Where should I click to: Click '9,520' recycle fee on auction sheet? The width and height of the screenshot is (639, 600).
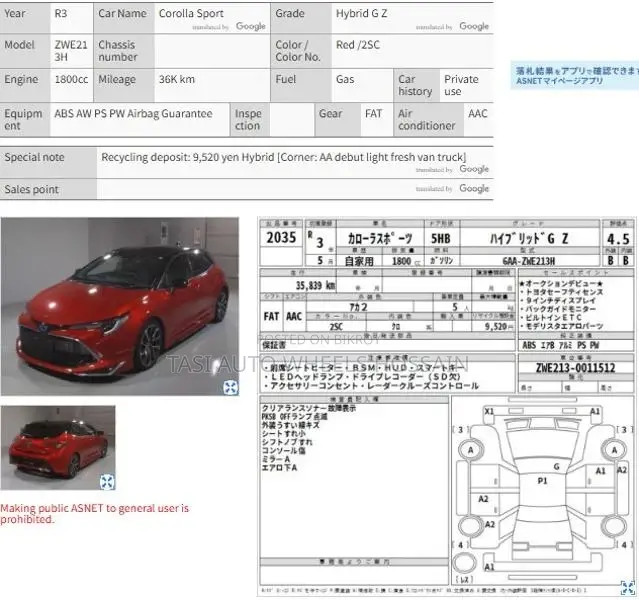tap(496, 326)
